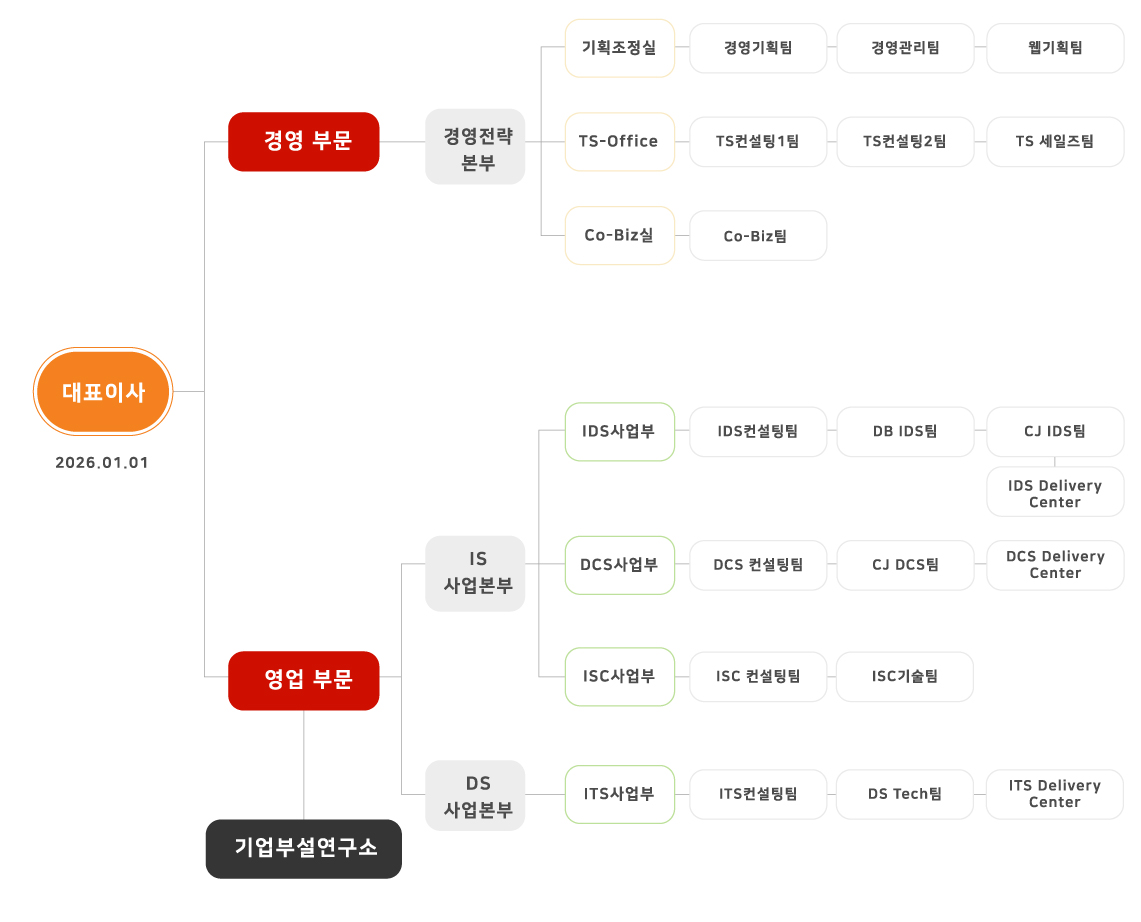This screenshot has height=922, width=1141.
Task: Select the red 경영 부문 box
Action: click(x=303, y=142)
